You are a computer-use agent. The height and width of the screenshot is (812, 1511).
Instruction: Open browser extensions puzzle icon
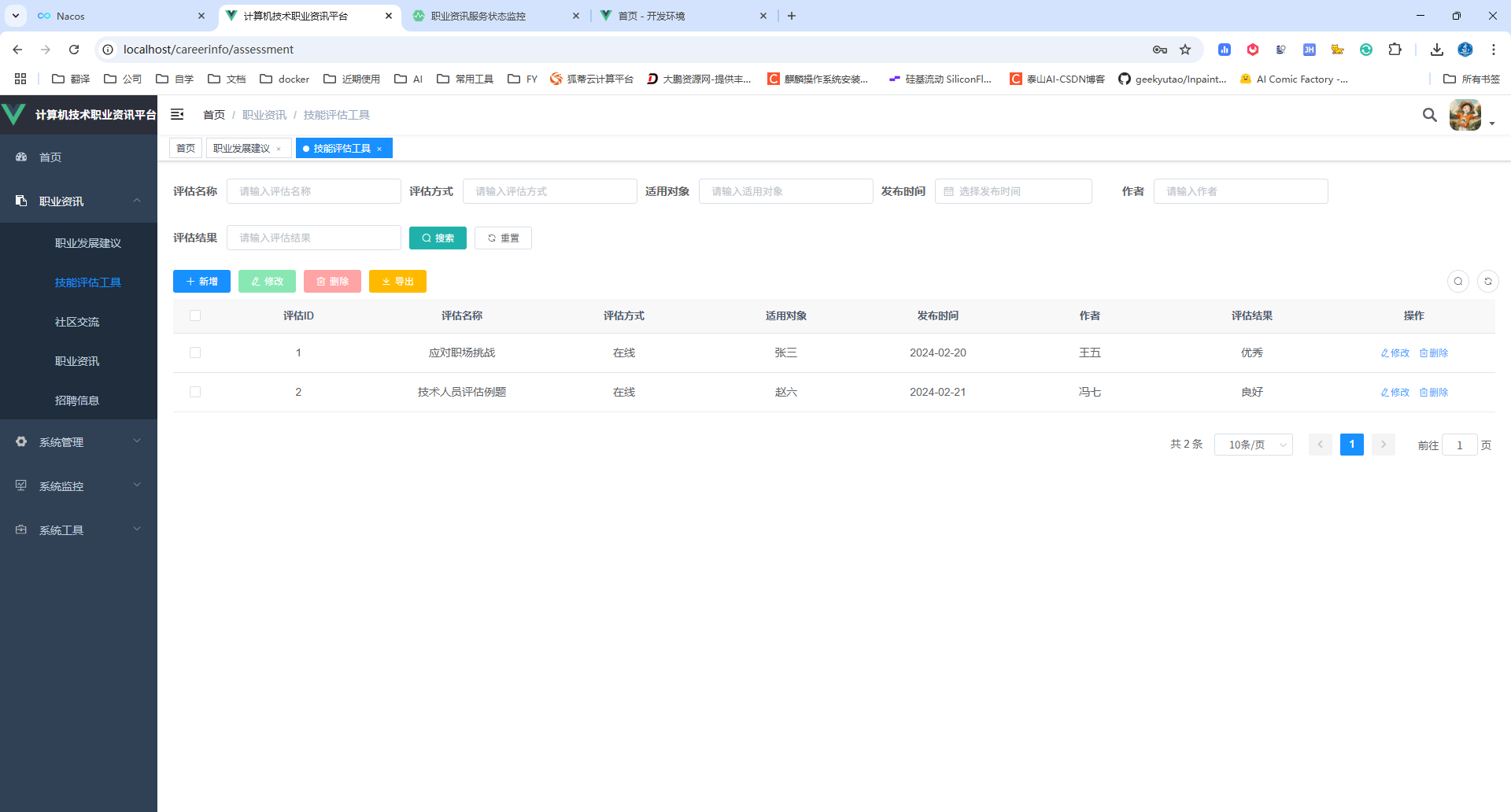click(x=1395, y=50)
